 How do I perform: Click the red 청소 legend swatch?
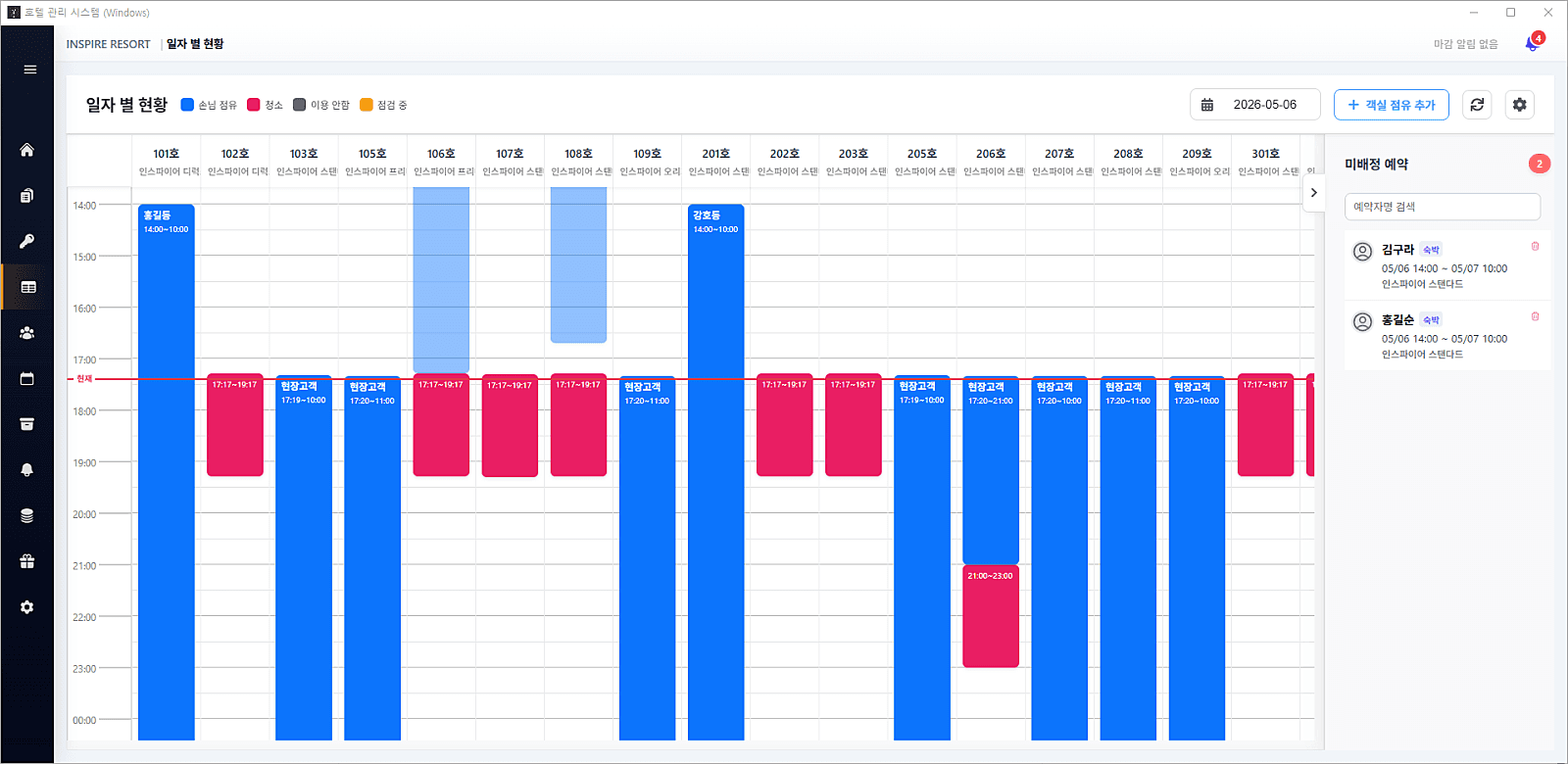(x=254, y=105)
